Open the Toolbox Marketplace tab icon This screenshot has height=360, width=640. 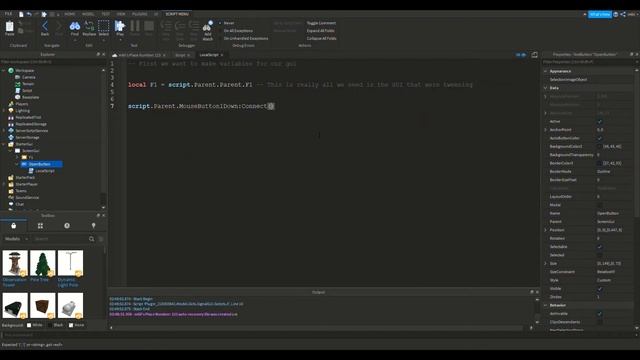[13, 226]
